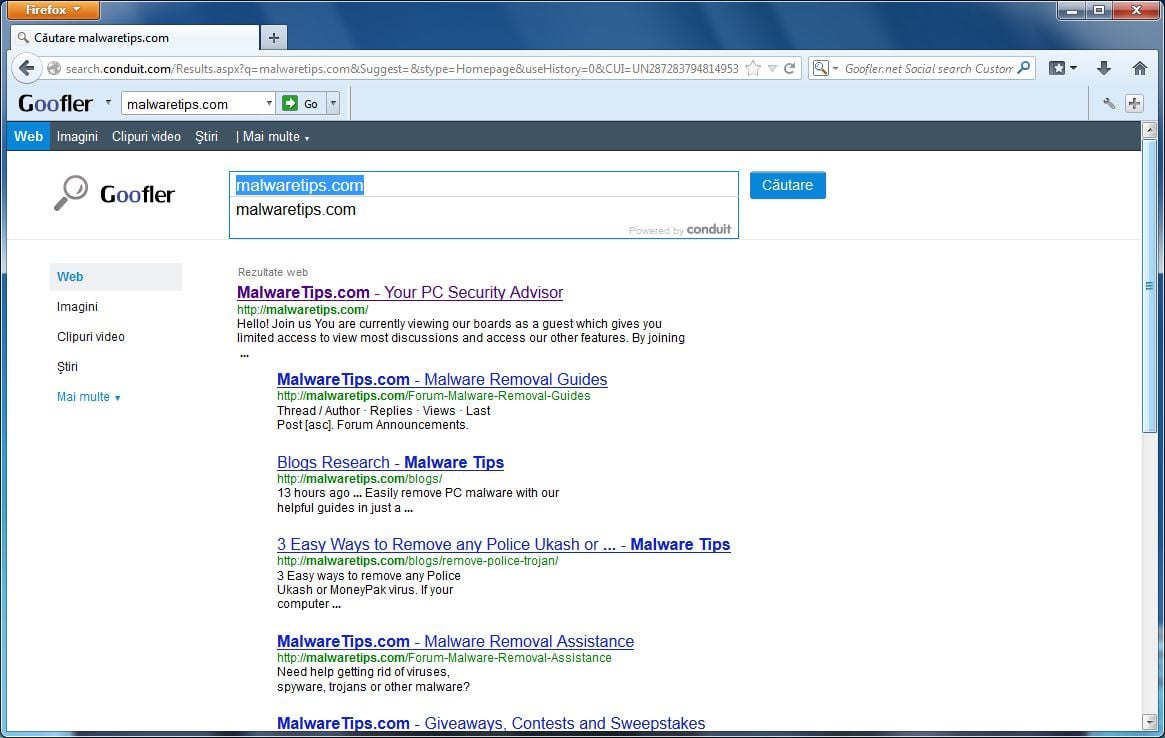The image size is (1165, 738).
Task: Select Imagini in the left sidebar
Action: point(77,306)
